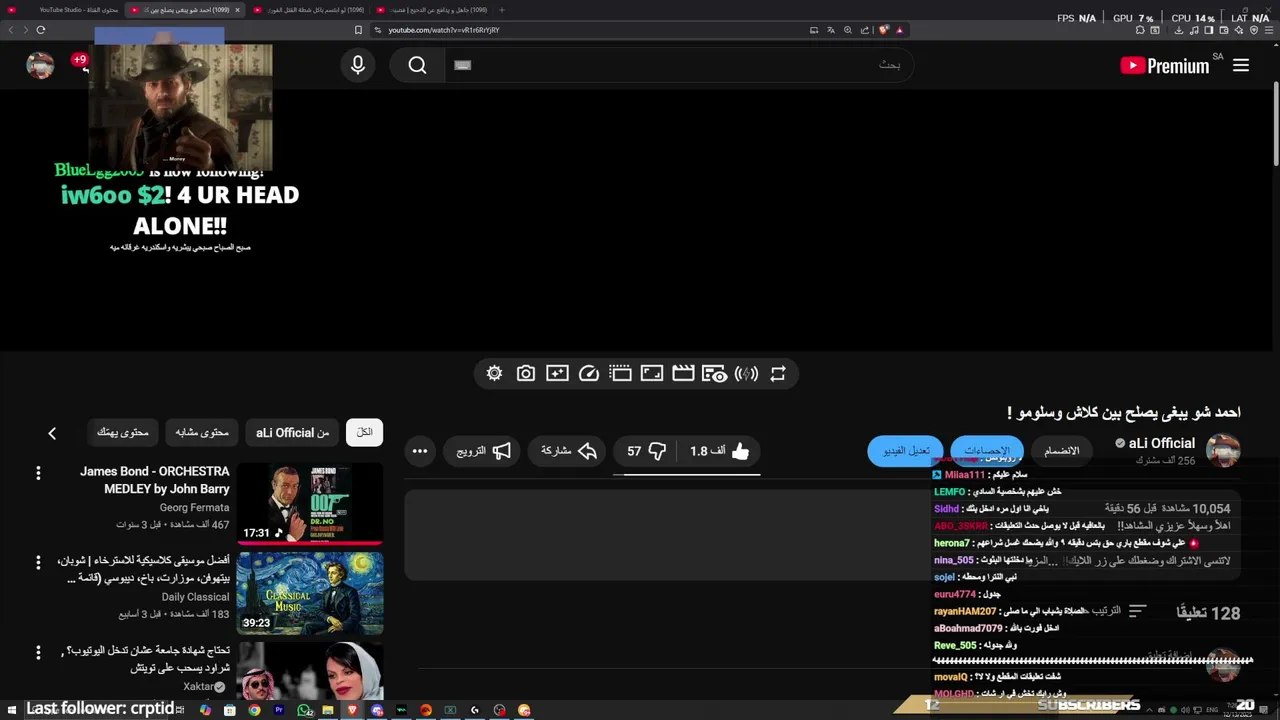Toggle the volume boost lightning icon
This screenshot has height=720, width=1280.
[746, 373]
